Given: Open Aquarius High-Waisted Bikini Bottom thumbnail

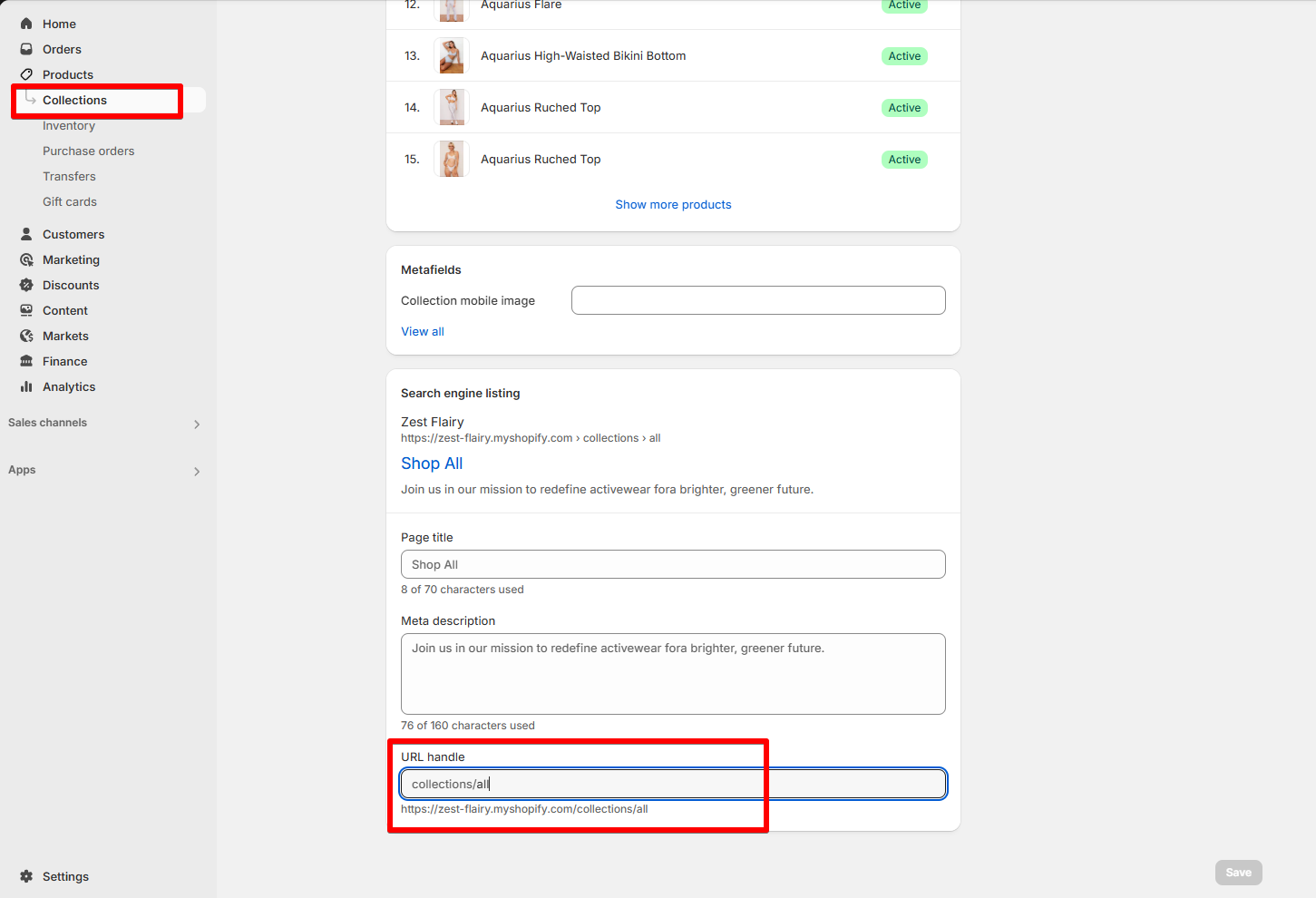Looking at the screenshot, I should click(x=452, y=55).
